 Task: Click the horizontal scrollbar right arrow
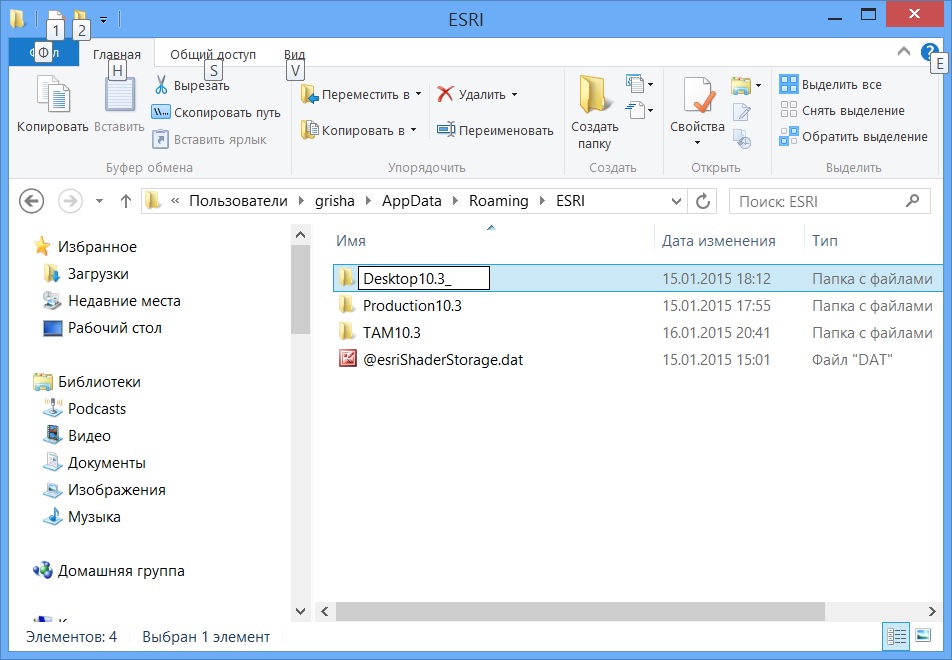[932, 611]
